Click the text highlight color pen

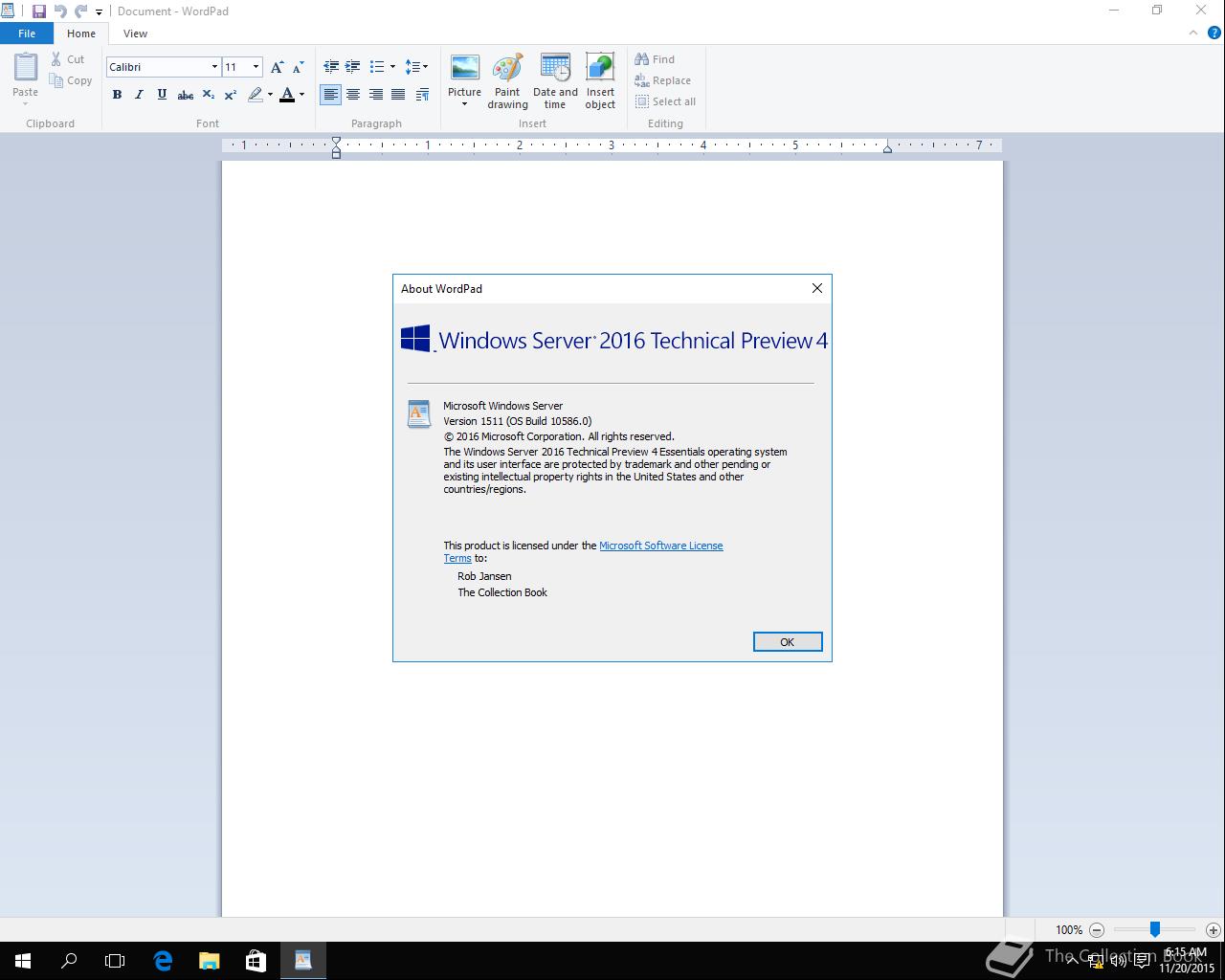pyautogui.click(x=255, y=95)
